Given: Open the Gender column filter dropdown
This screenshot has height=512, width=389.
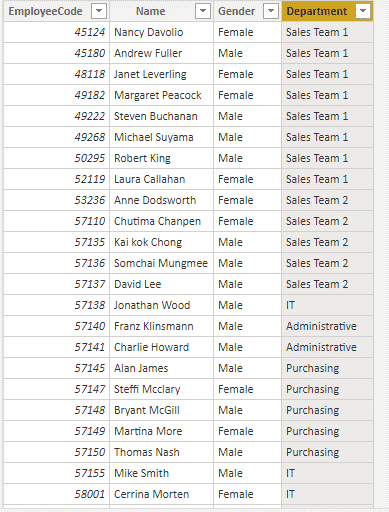Looking at the screenshot, I should [271, 11].
